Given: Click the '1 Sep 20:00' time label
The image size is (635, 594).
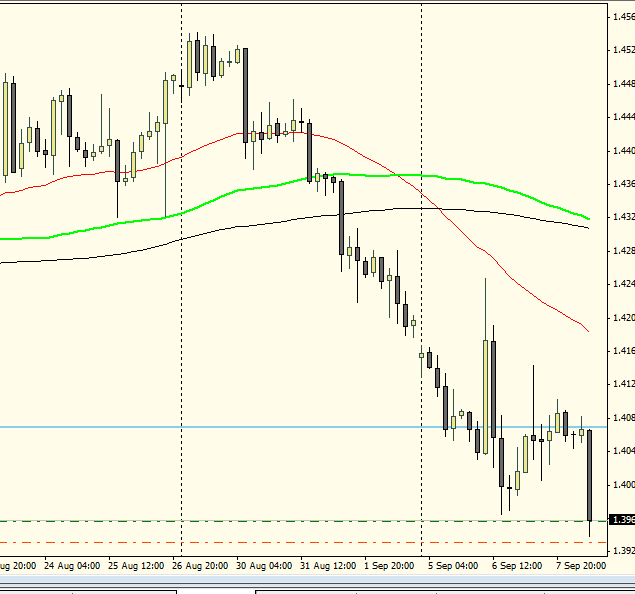Looking at the screenshot, I should 389,566.
